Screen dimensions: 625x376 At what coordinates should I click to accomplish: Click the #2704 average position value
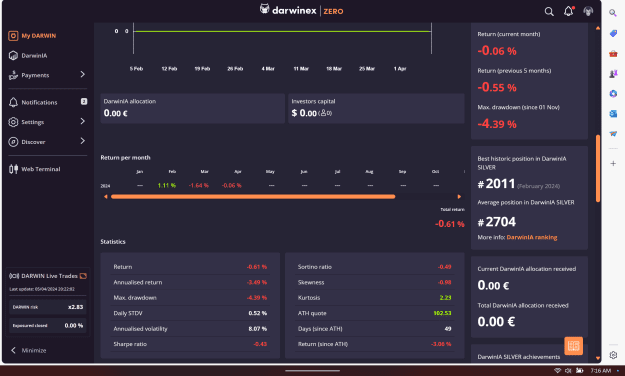497,222
